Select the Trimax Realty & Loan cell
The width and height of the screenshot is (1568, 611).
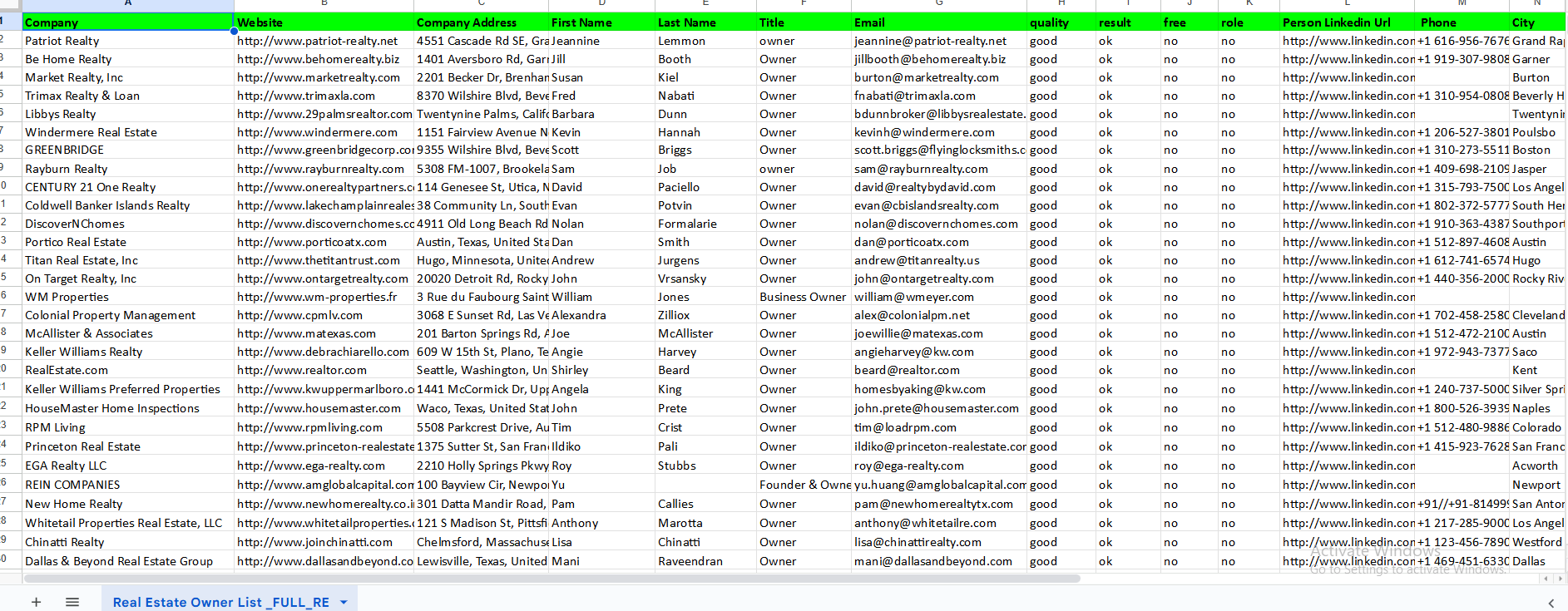(128, 96)
